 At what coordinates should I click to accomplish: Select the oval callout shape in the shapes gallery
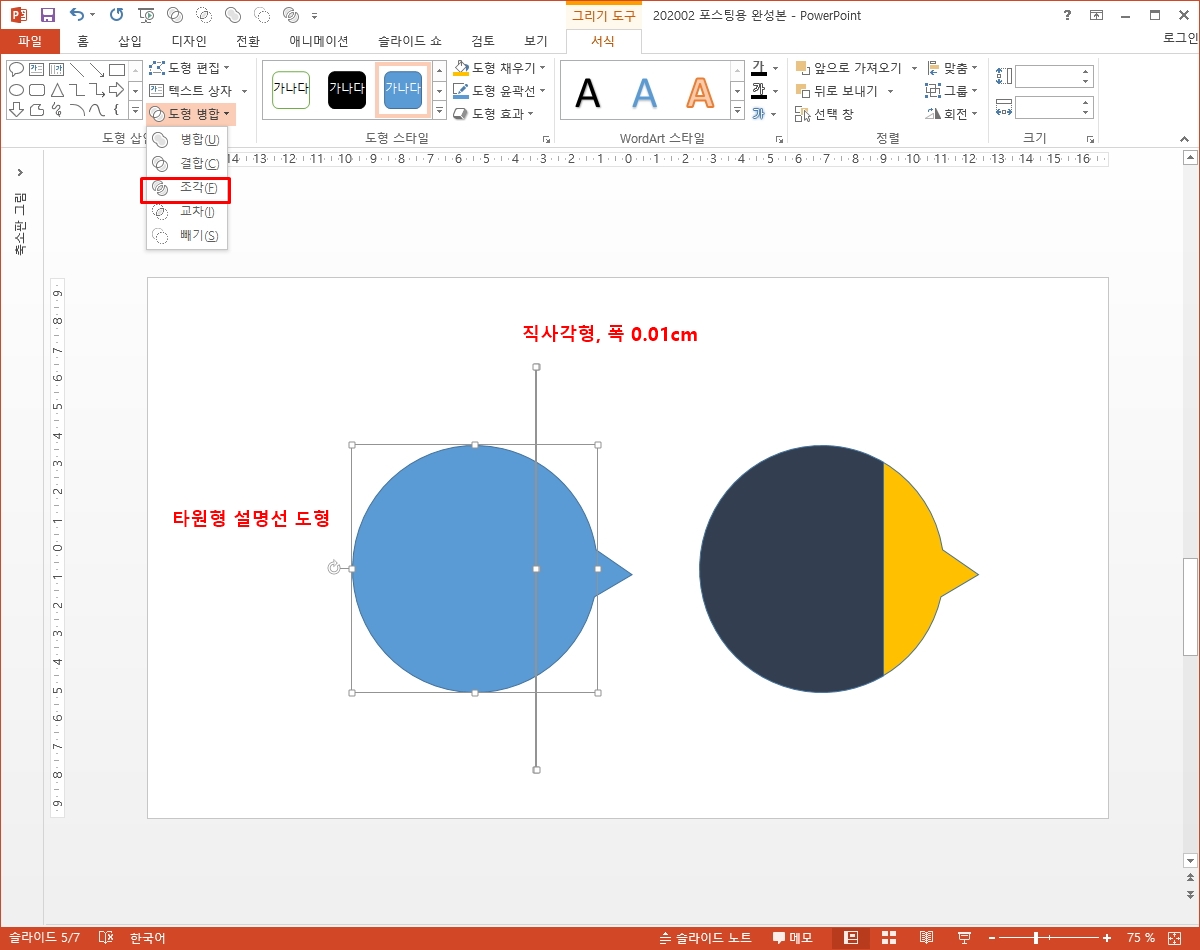16,69
